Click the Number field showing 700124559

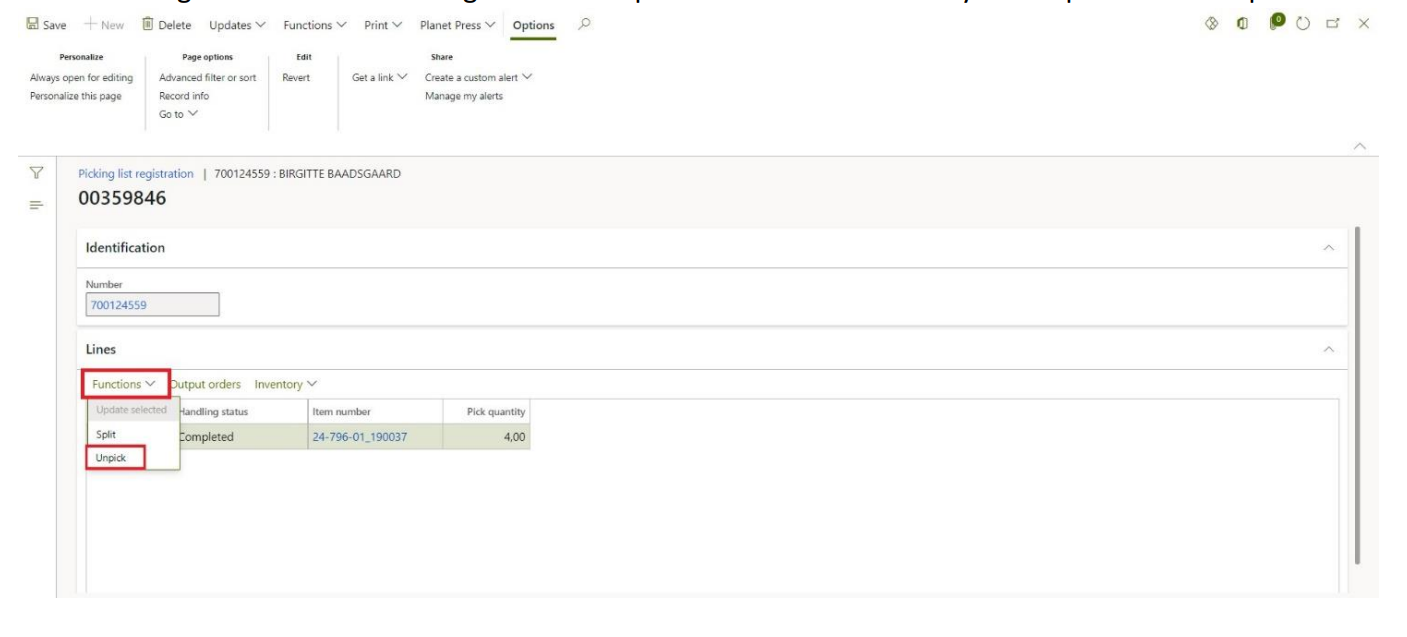tap(148, 305)
